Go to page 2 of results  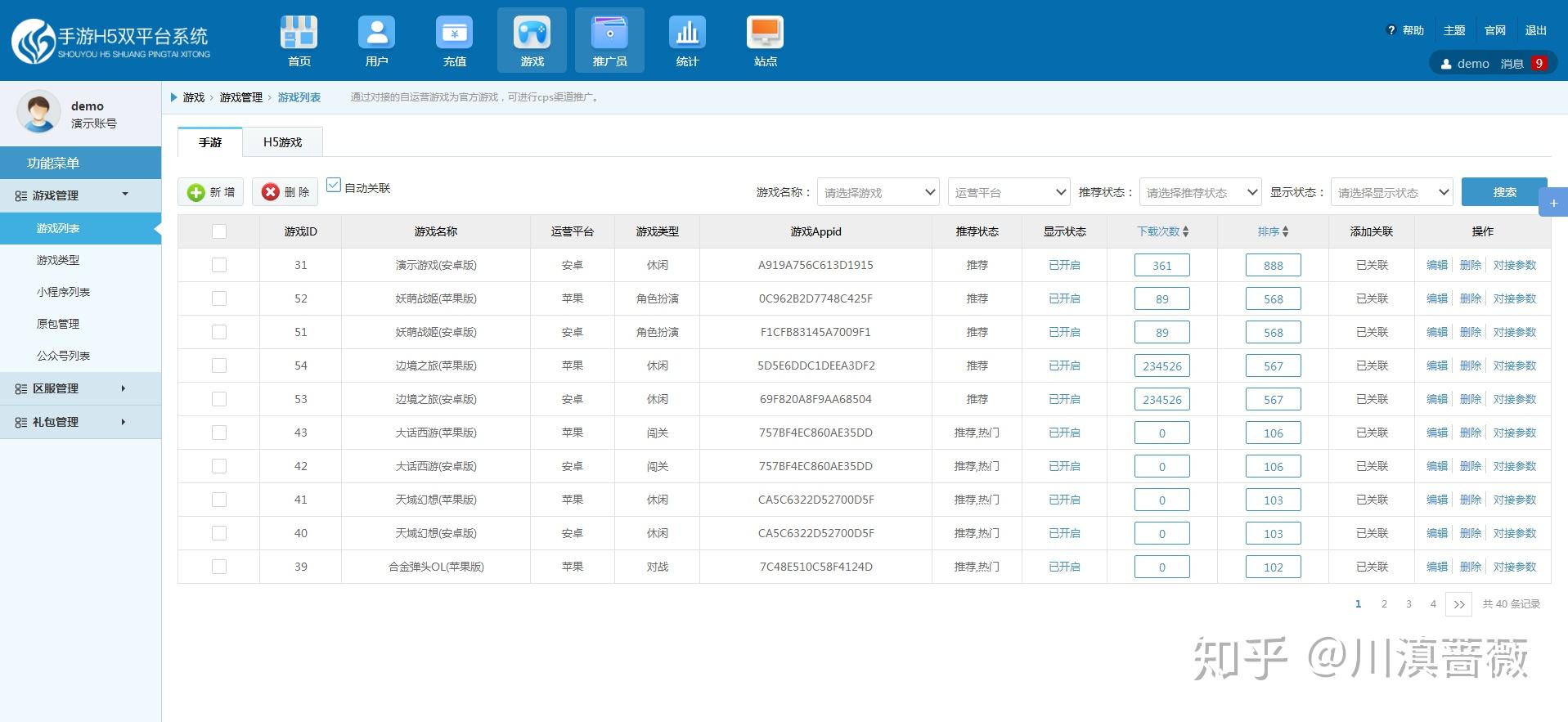point(1384,604)
